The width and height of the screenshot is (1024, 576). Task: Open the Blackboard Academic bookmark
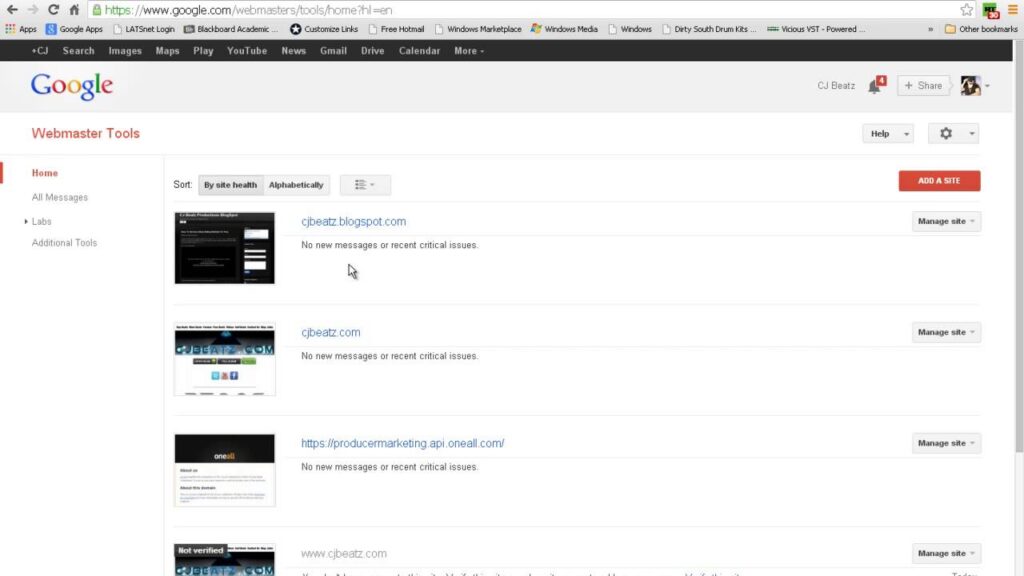[231, 29]
